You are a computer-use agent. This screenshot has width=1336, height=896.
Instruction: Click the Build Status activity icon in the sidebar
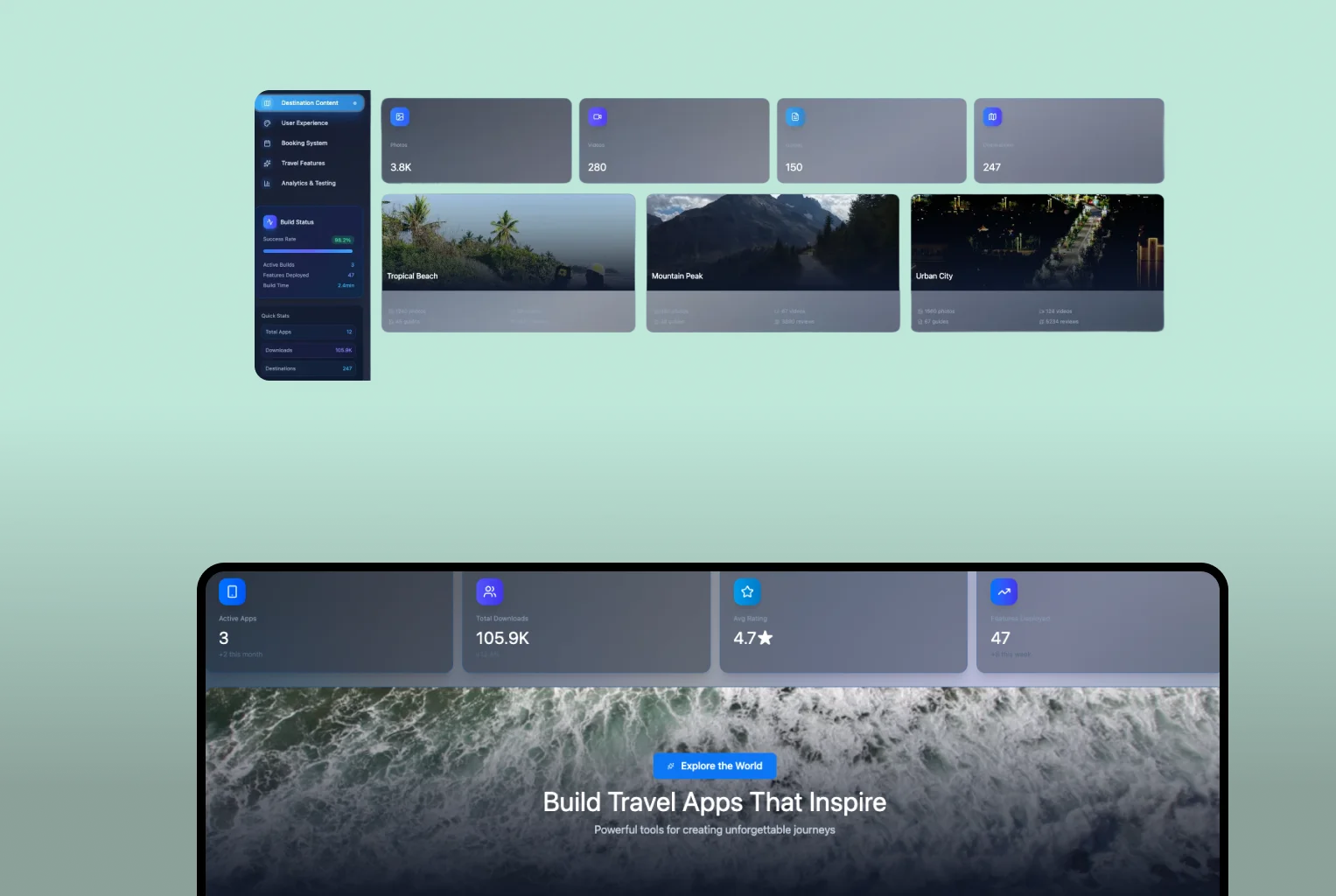pos(269,221)
